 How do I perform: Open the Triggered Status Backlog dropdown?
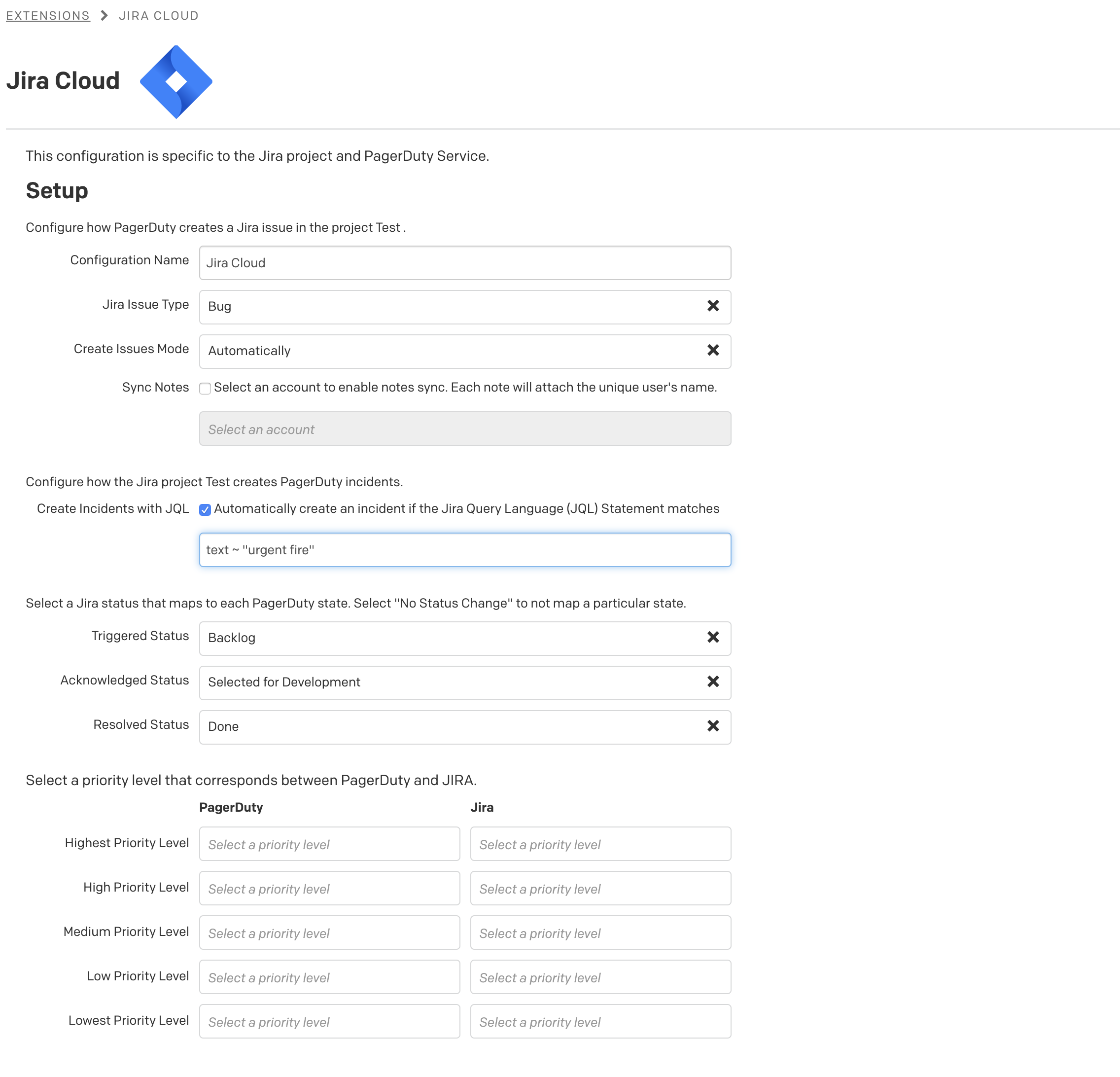[x=446, y=638]
